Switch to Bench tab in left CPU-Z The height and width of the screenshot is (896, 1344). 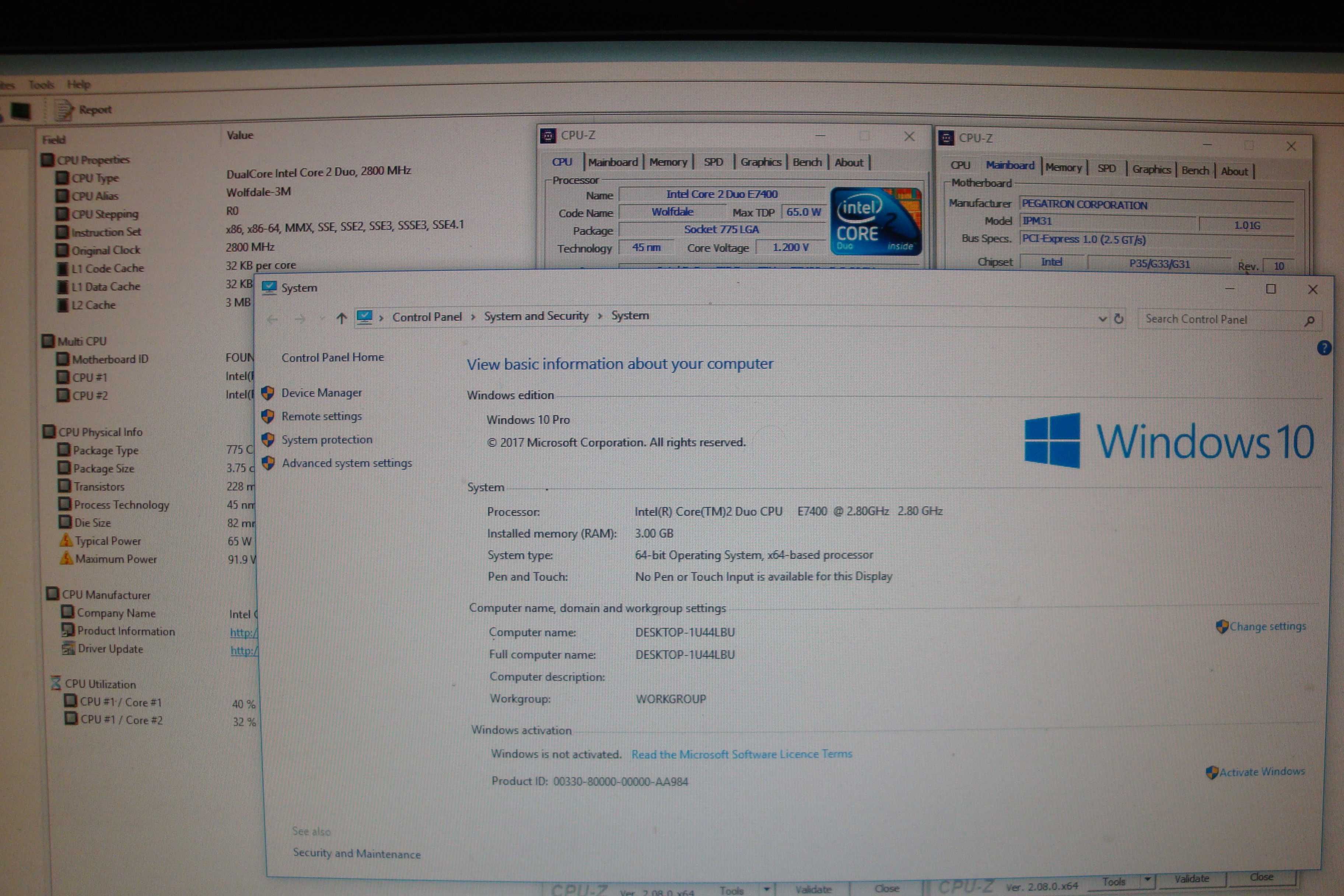tap(807, 162)
